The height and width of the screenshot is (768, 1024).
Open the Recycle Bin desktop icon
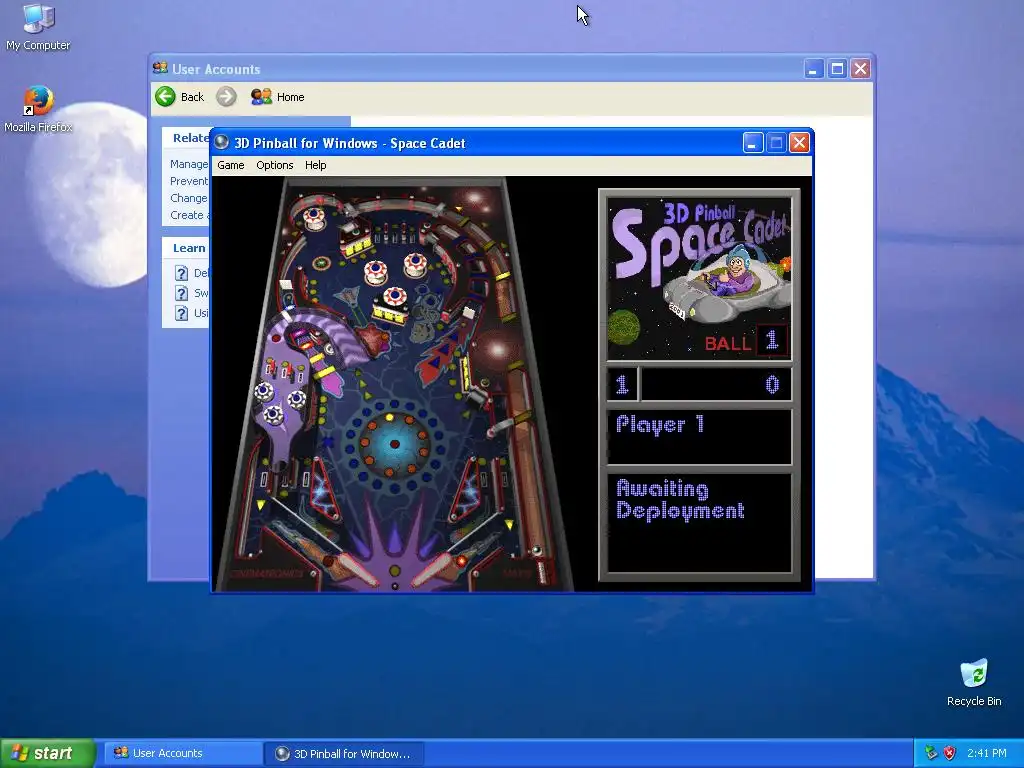click(x=974, y=683)
